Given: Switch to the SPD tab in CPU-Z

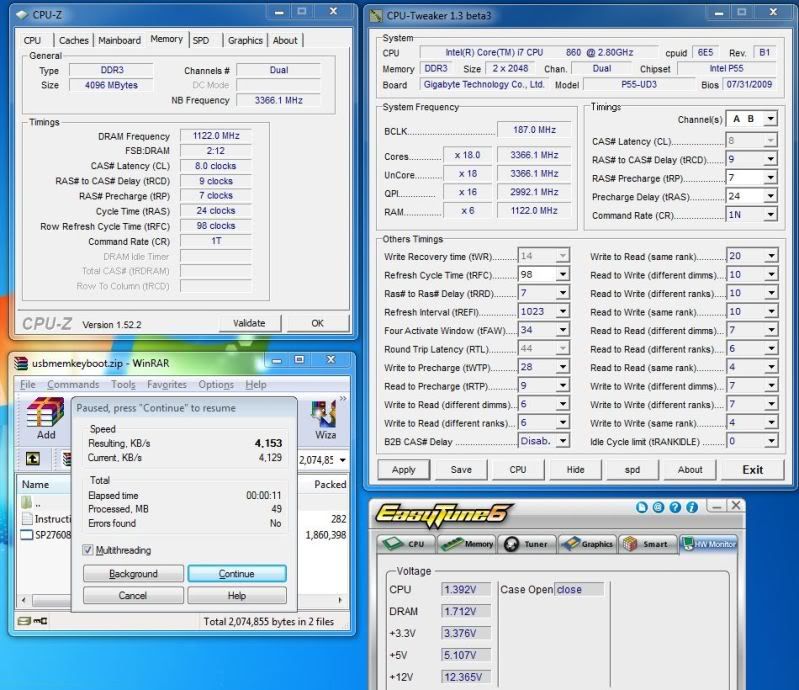Looking at the screenshot, I should coord(201,40).
